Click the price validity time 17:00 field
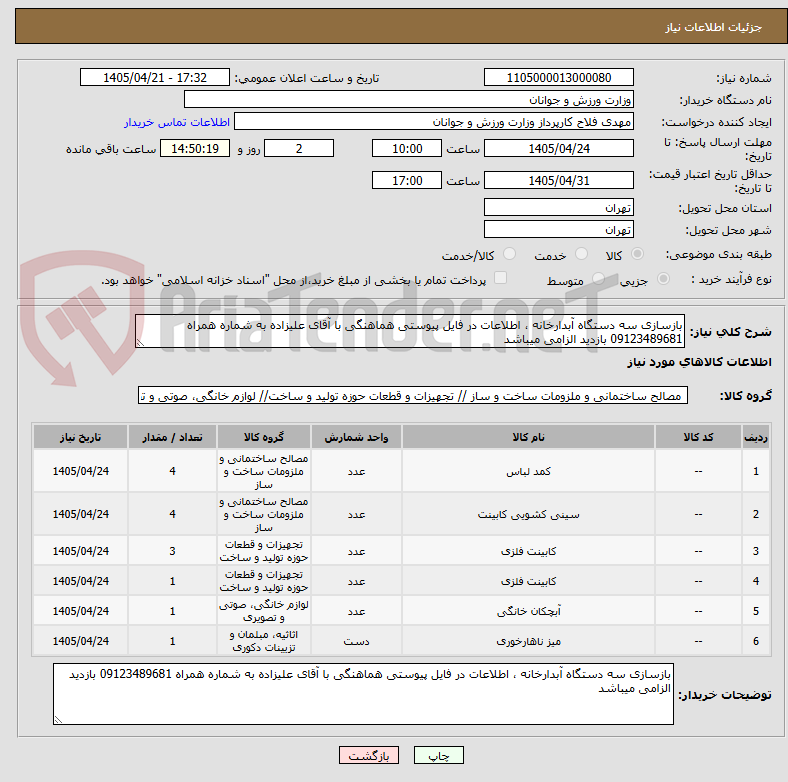The width and height of the screenshot is (788, 782). tap(407, 180)
